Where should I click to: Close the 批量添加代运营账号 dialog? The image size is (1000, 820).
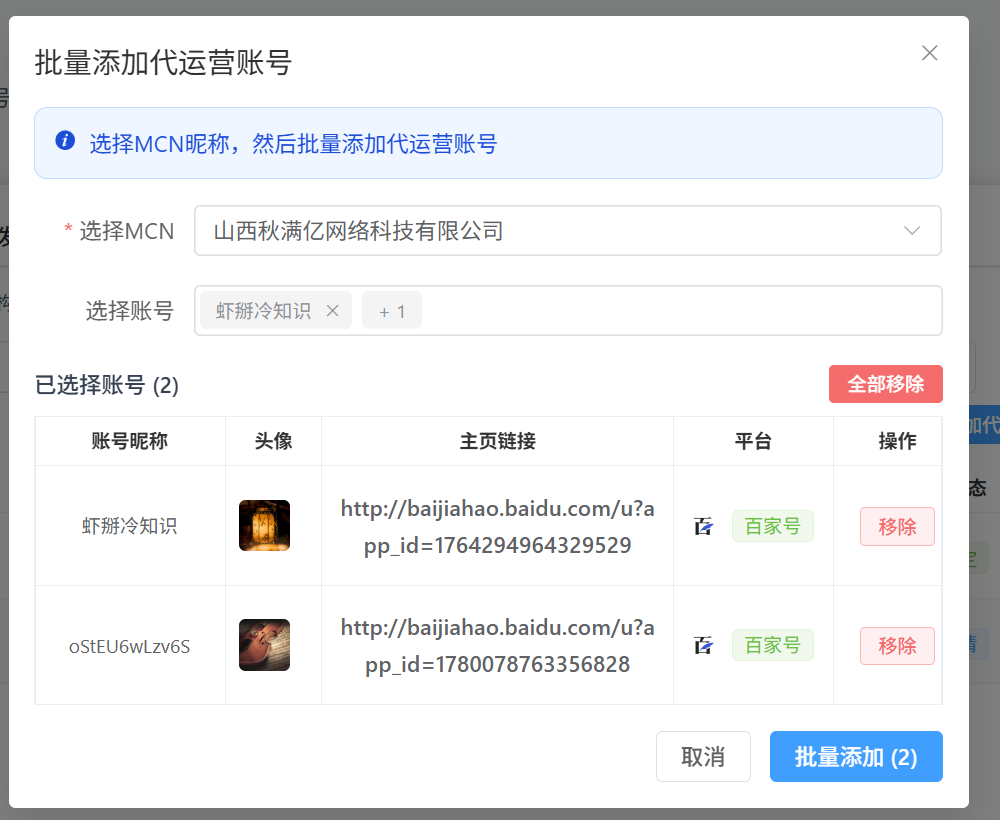[929, 53]
